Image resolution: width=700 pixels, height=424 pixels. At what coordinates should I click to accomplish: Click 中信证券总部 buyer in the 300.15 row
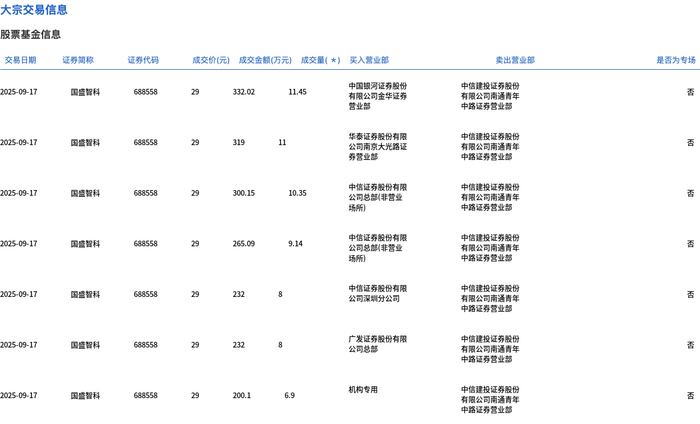coord(378,197)
